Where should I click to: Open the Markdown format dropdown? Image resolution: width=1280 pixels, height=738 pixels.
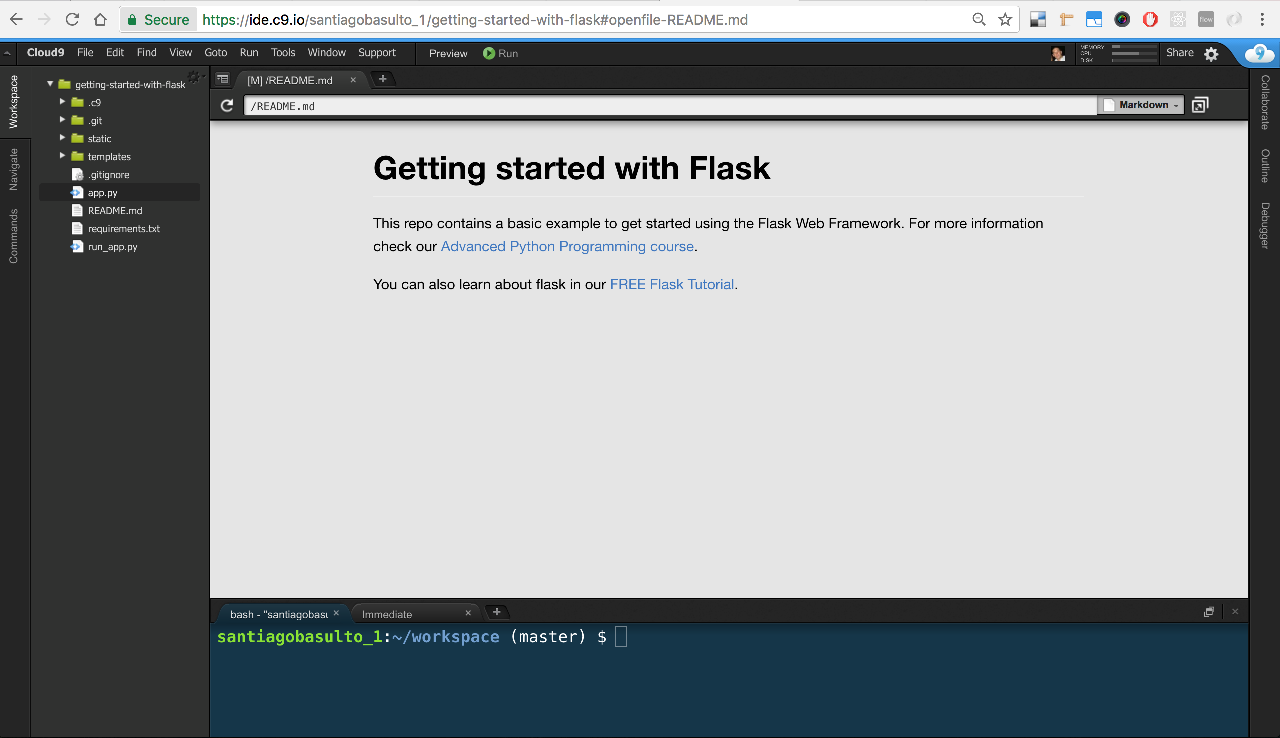coord(1140,104)
